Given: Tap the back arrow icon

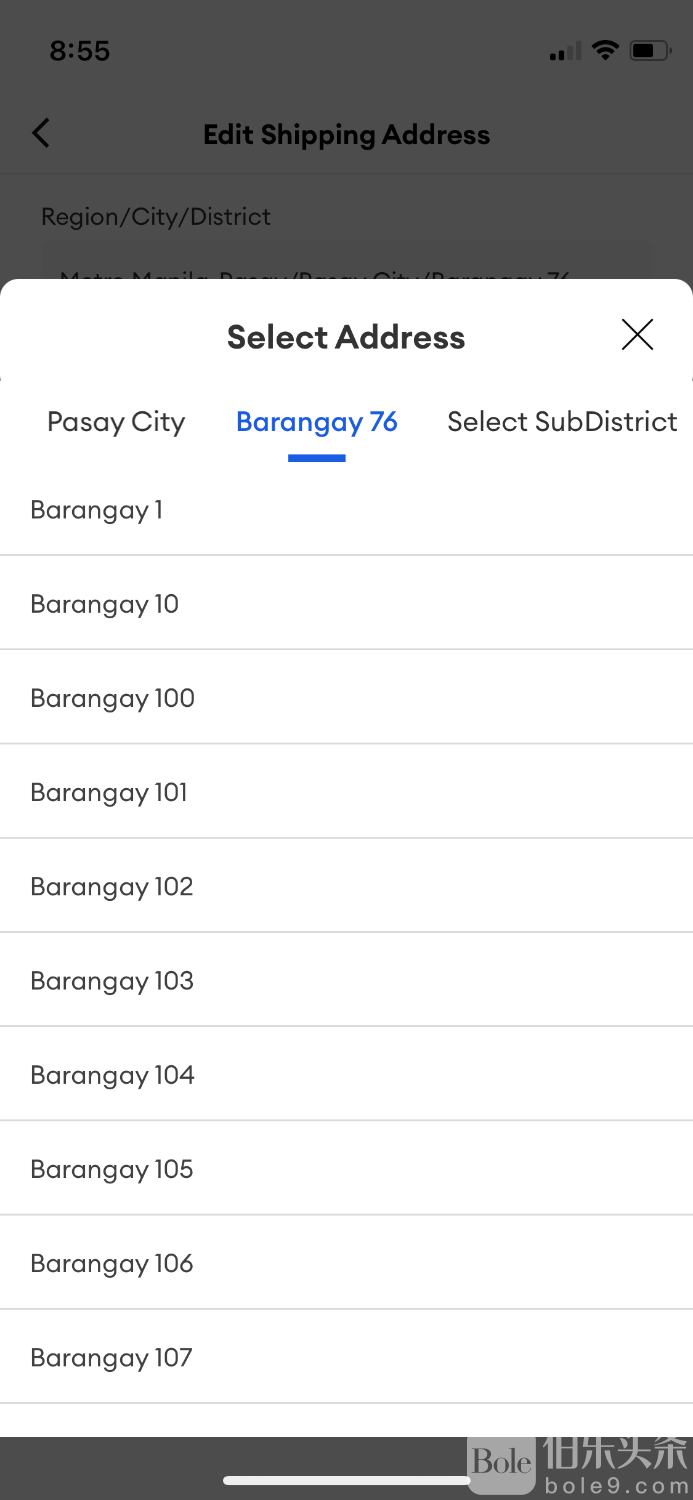Looking at the screenshot, I should pos(41,133).
